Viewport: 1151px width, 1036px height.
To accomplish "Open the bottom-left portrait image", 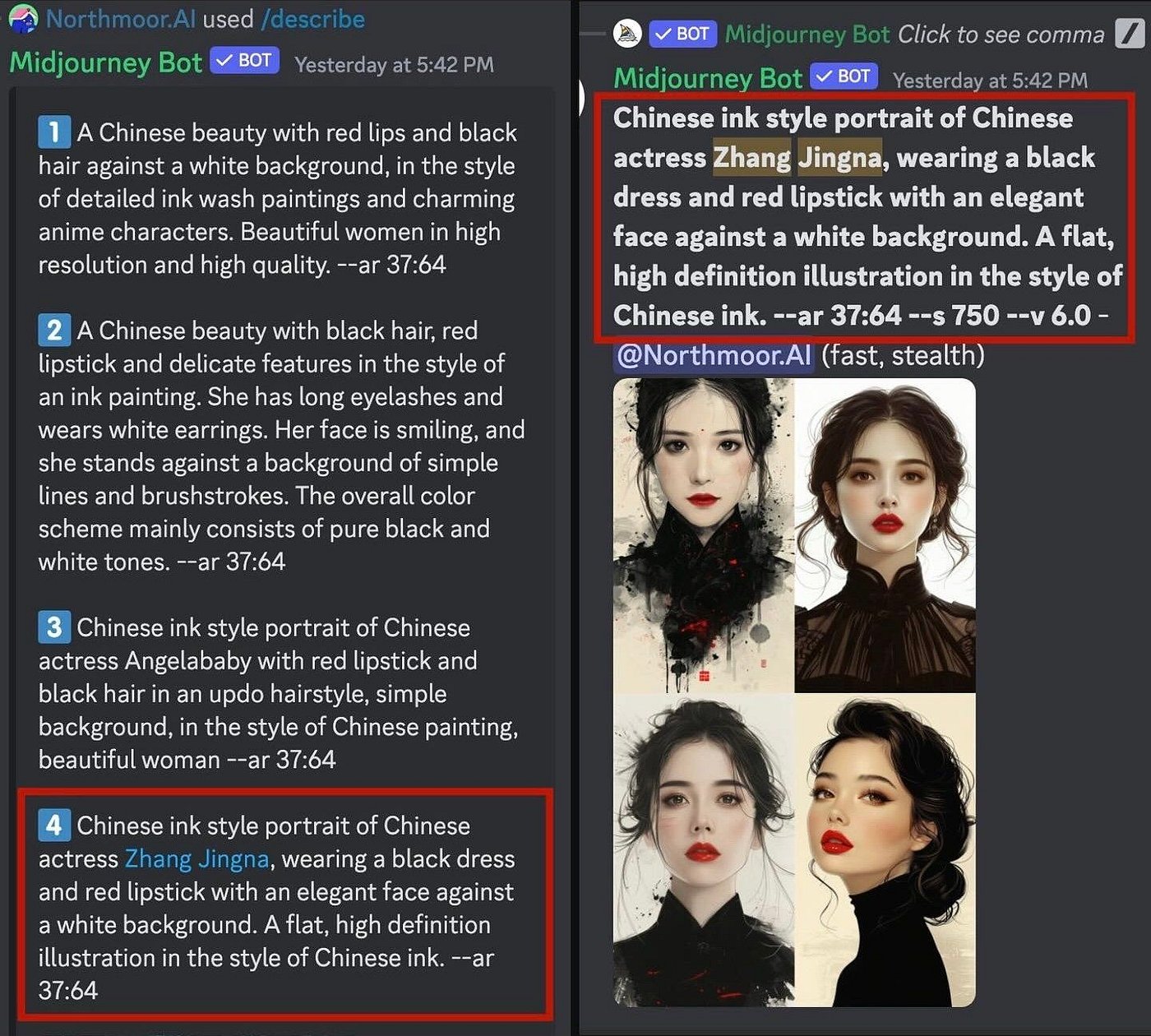I will [704, 850].
